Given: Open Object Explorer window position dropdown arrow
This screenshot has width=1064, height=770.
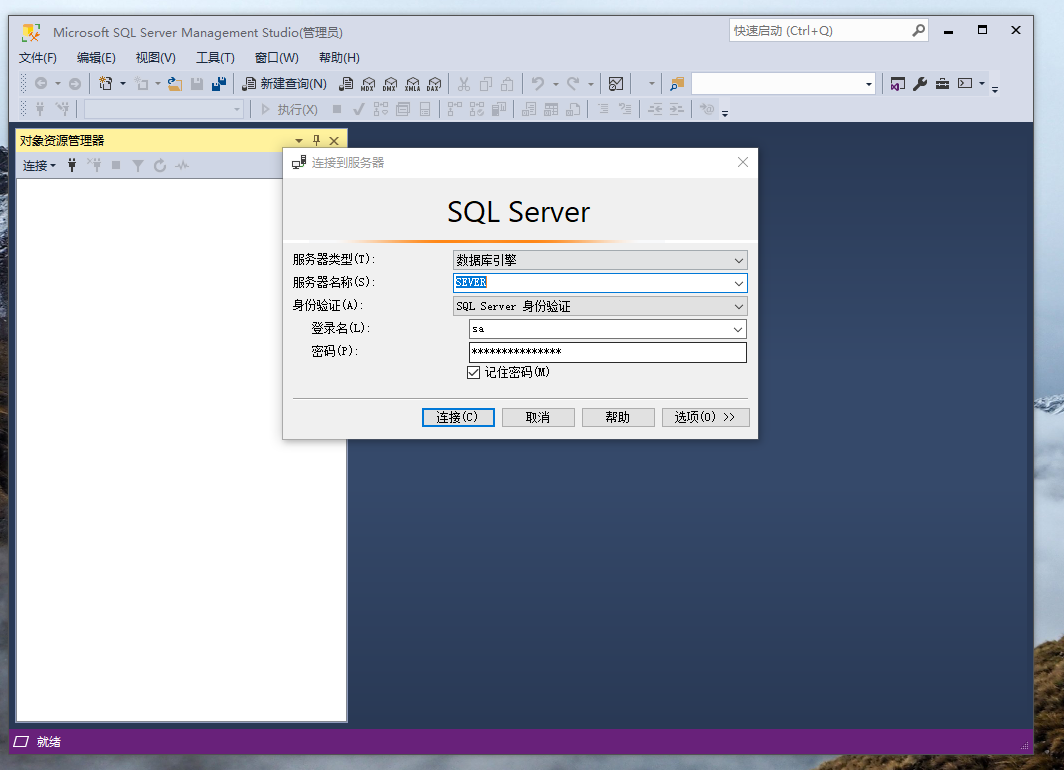Looking at the screenshot, I should 299,140.
